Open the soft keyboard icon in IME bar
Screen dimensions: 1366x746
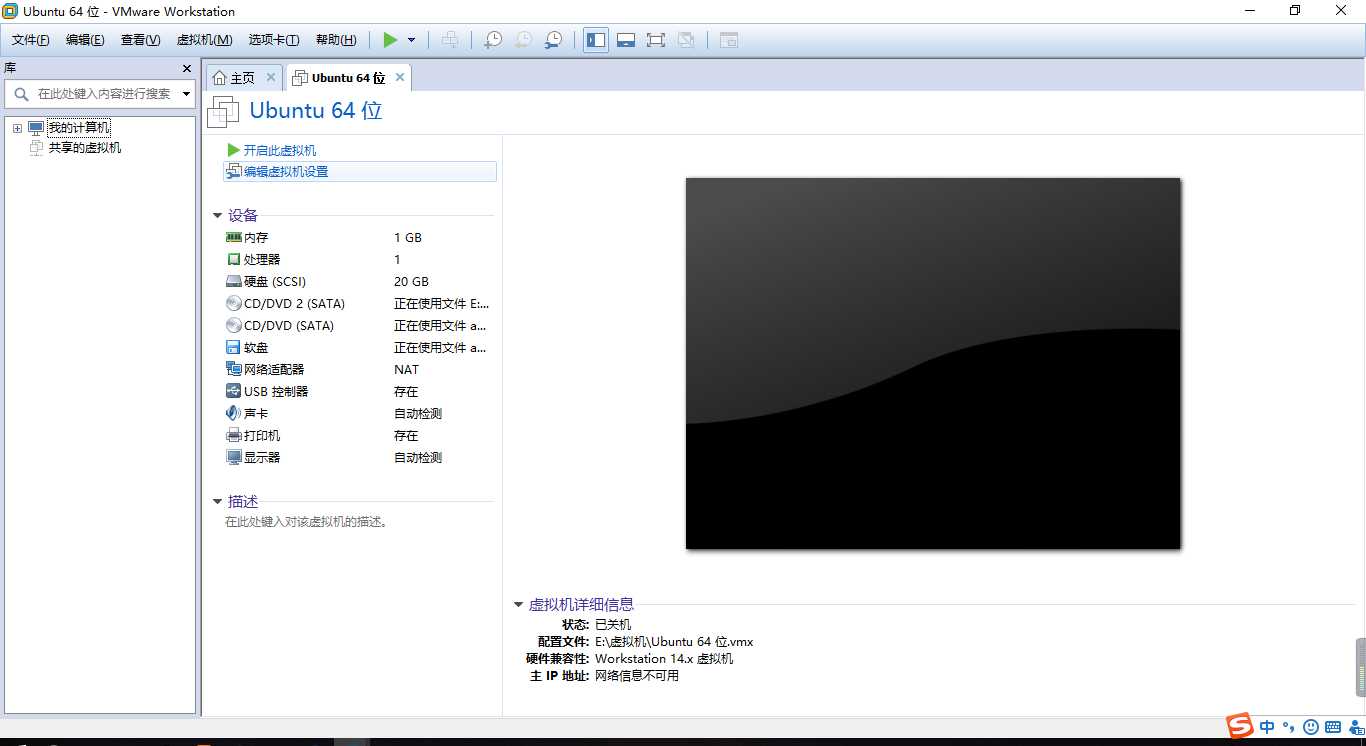click(x=1333, y=727)
